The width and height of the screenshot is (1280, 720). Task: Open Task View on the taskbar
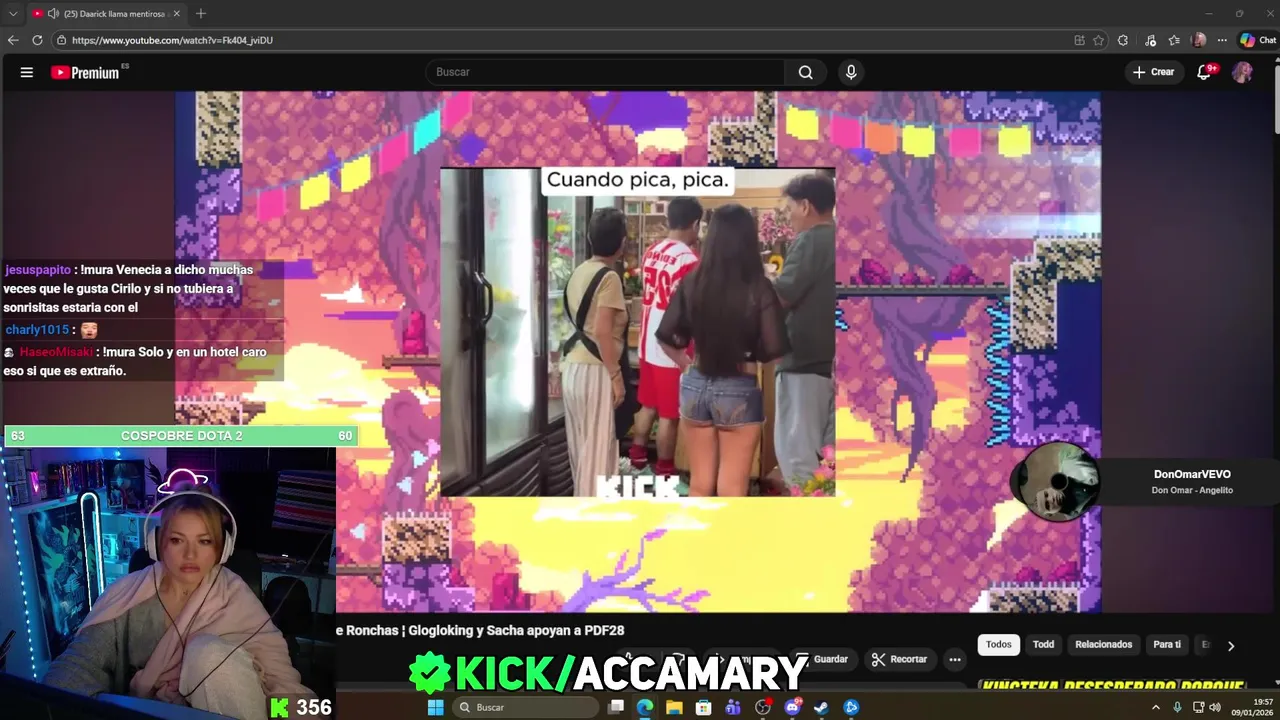[616, 707]
